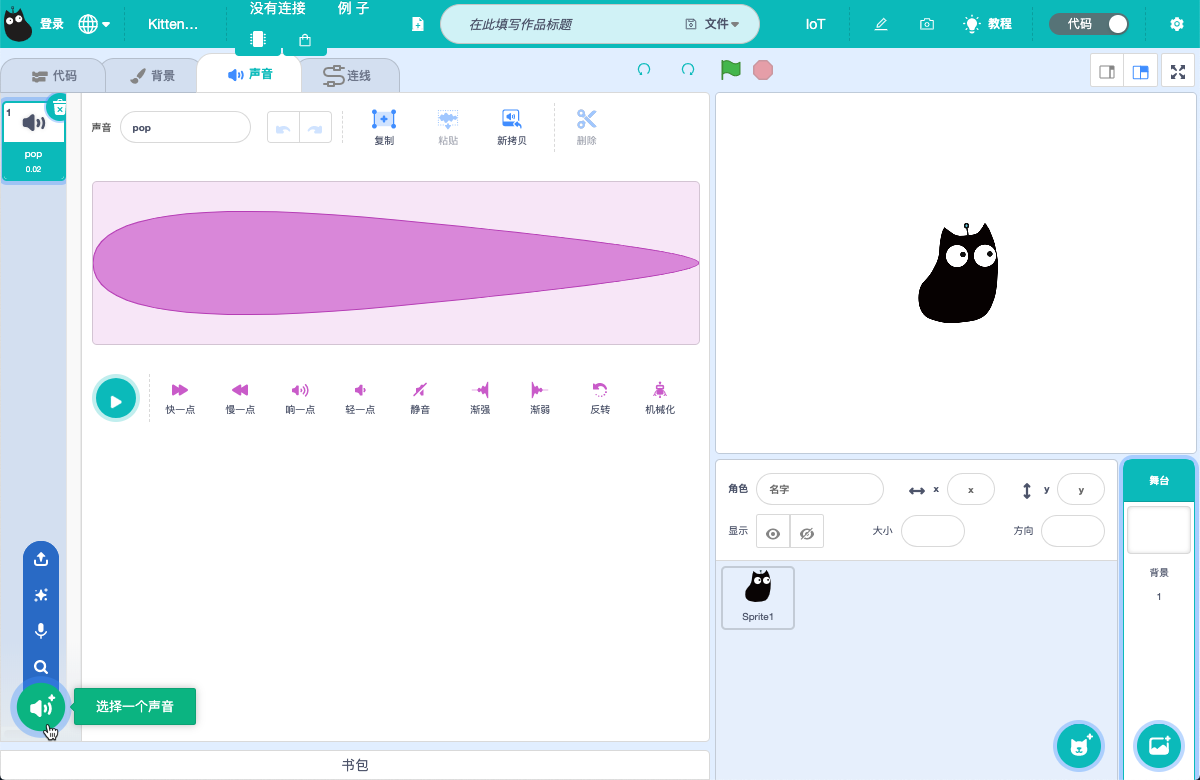Click the 没有连接 connection status
The width and height of the screenshot is (1200, 780).
coord(278,9)
